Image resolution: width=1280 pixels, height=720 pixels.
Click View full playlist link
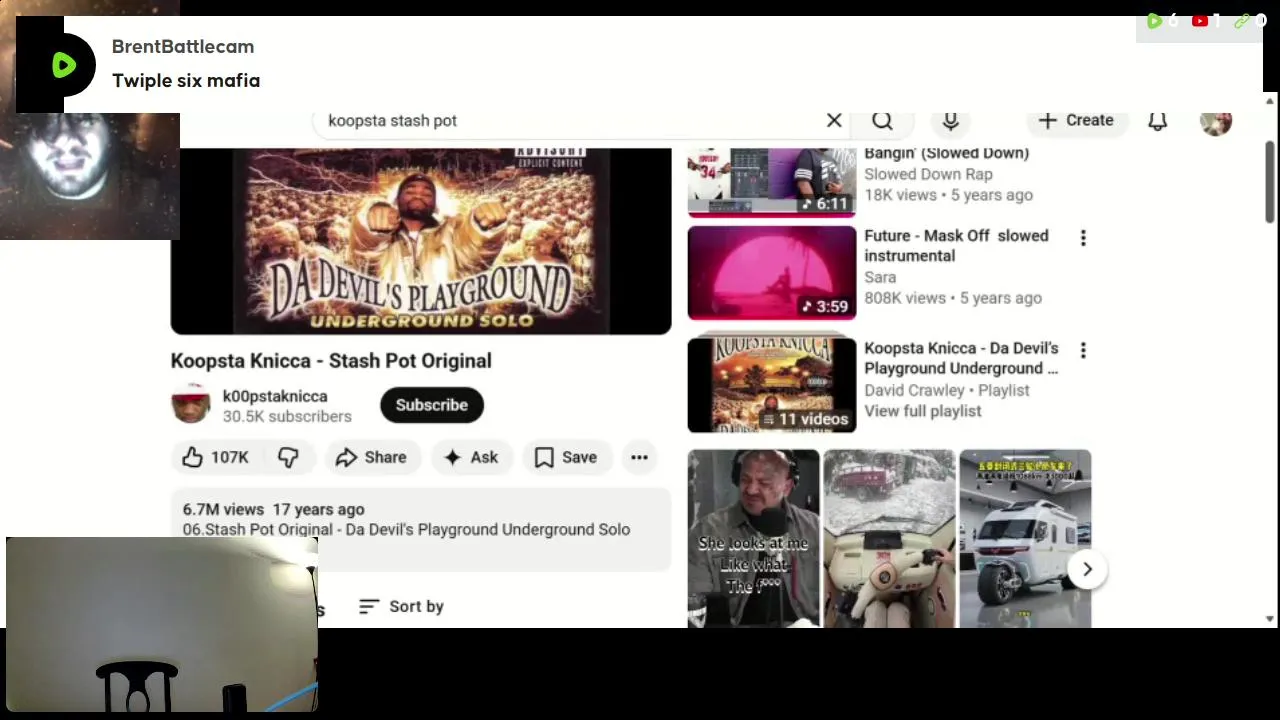pyautogui.click(x=922, y=411)
